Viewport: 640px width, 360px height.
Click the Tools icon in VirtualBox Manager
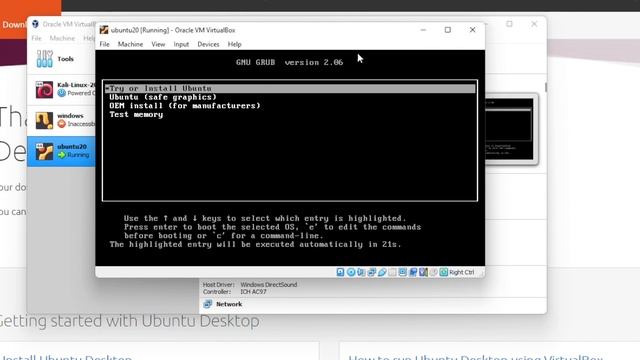coord(44,59)
